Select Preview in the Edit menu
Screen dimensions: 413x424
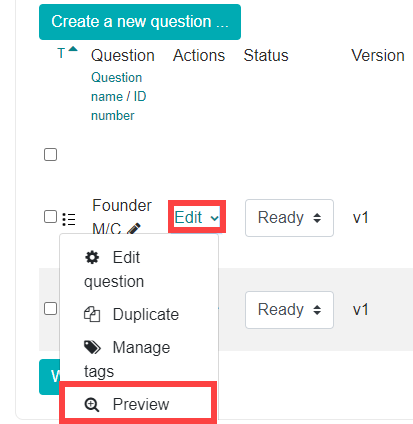click(139, 404)
